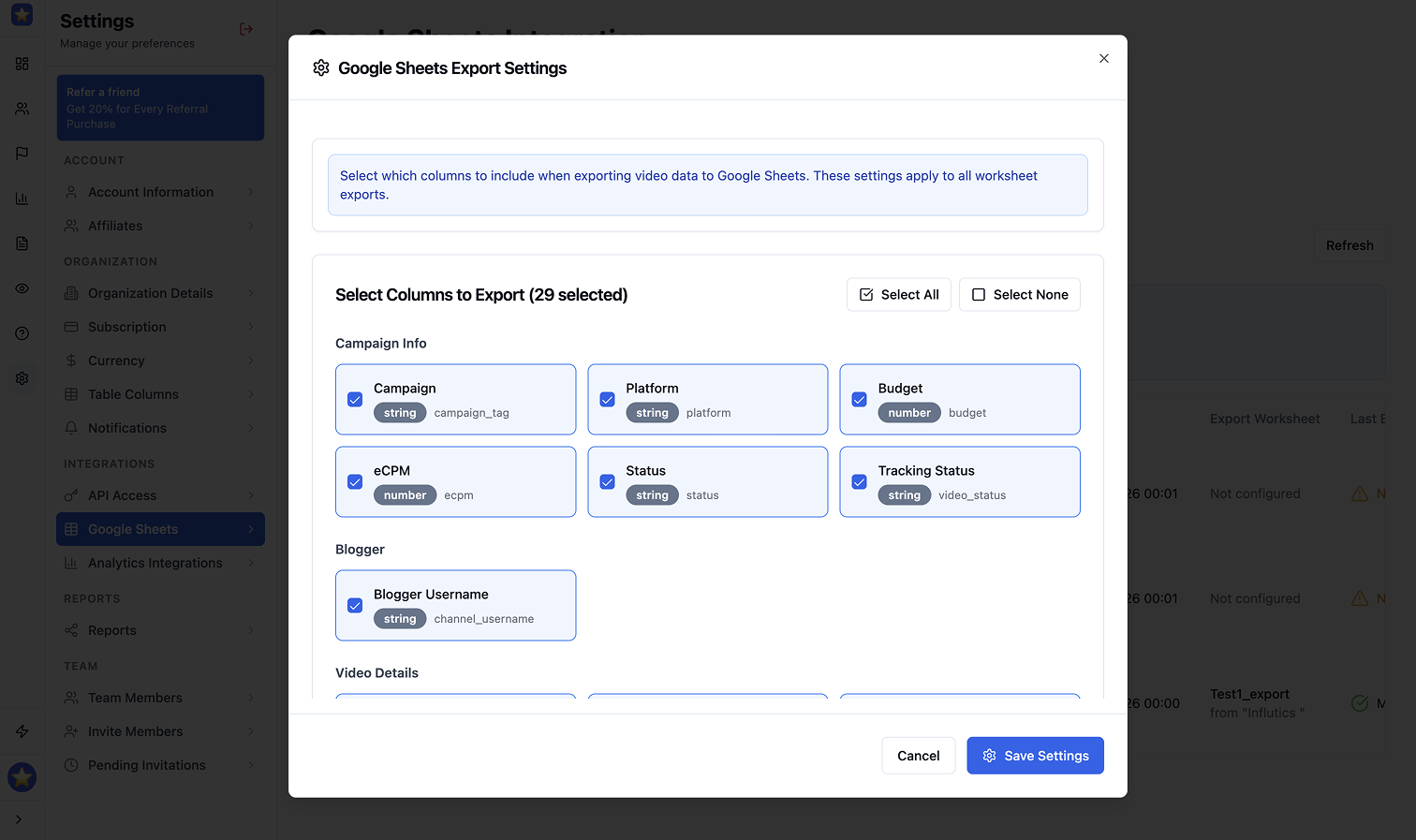Click Test1_export worksheet text in table

(1249, 694)
